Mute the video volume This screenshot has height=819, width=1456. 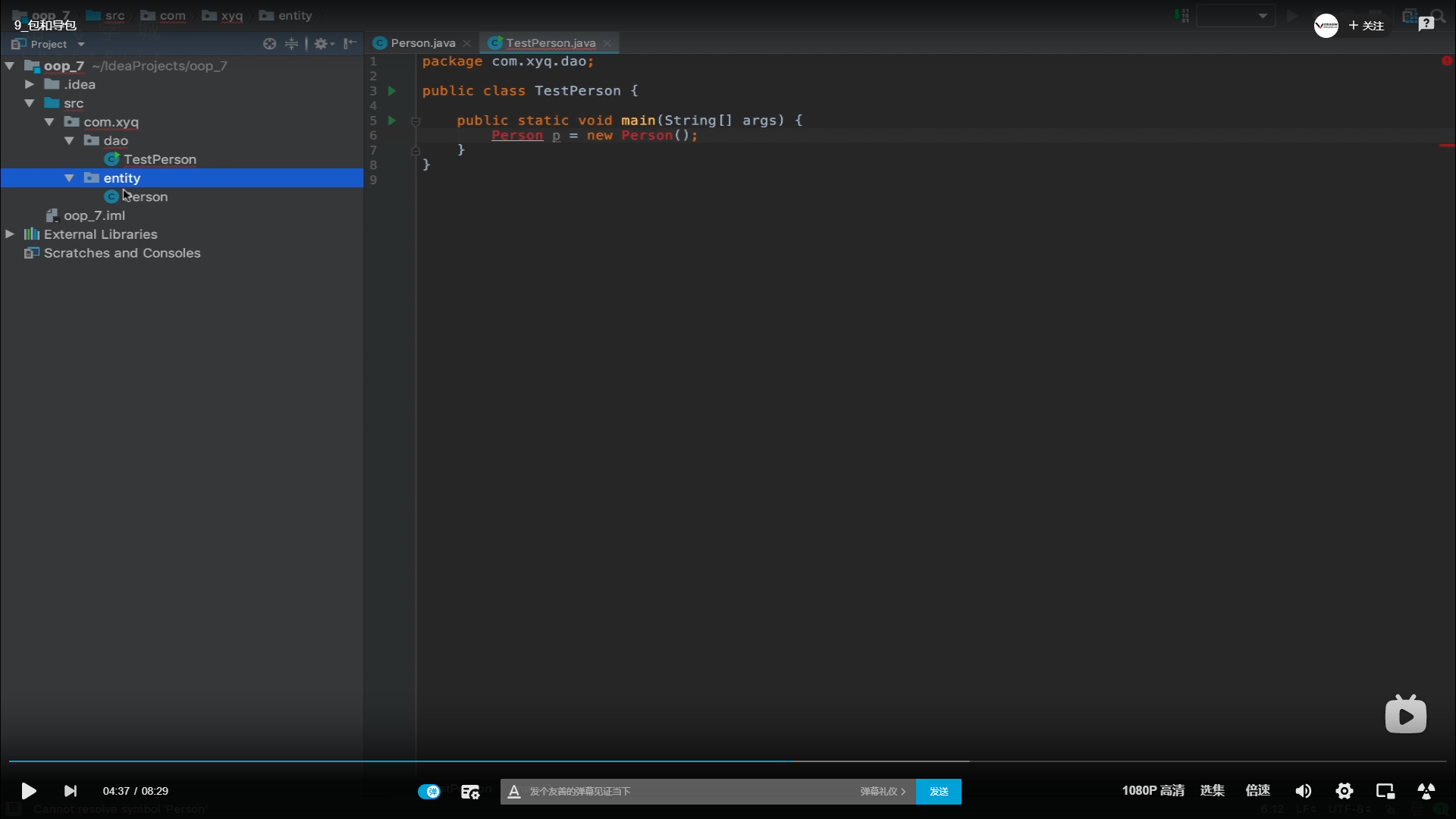tap(1303, 791)
